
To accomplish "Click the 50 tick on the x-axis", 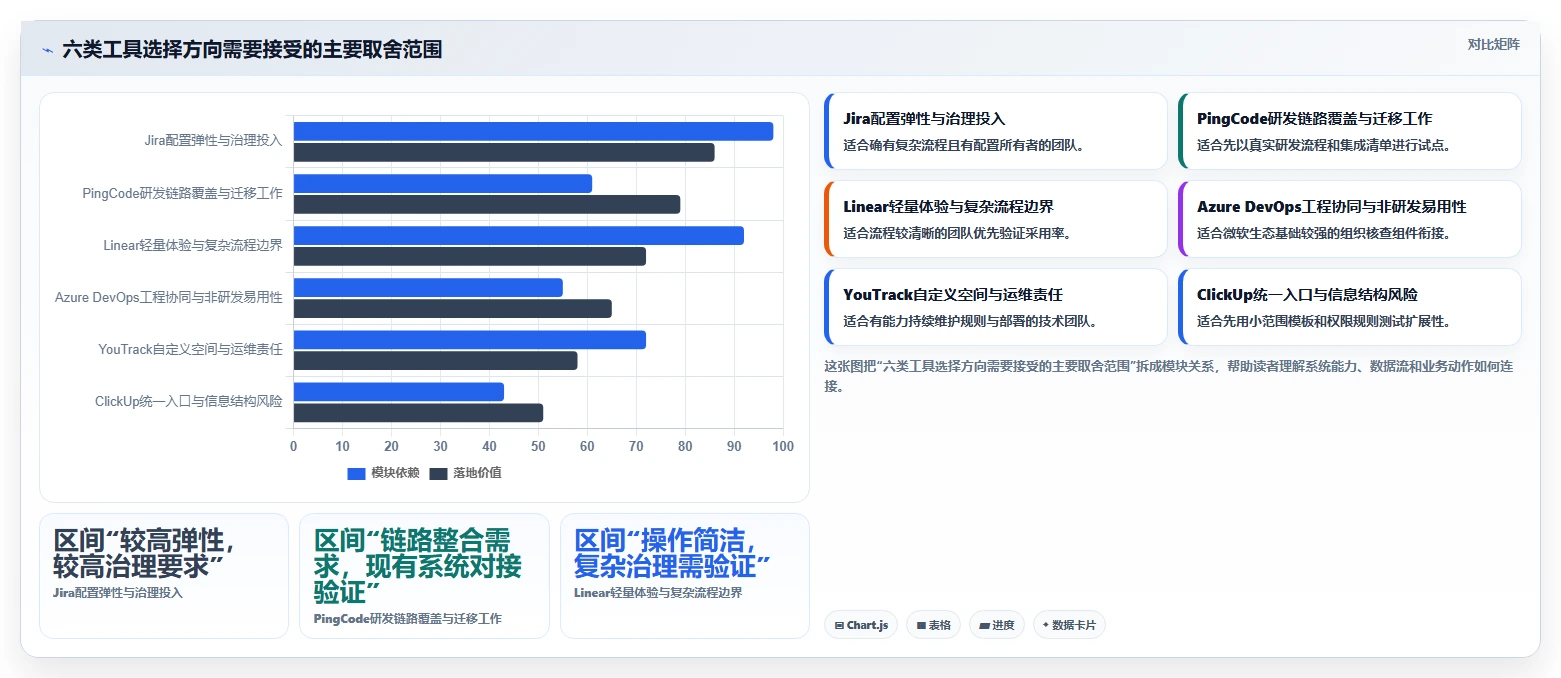I will [538, 446].
